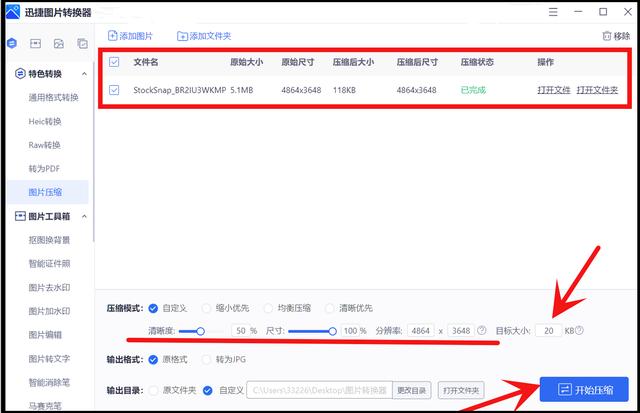This screenshot has height=413, width=640.
Task: Open 抠图换背景 in sidebar
Action: [49, 240]
